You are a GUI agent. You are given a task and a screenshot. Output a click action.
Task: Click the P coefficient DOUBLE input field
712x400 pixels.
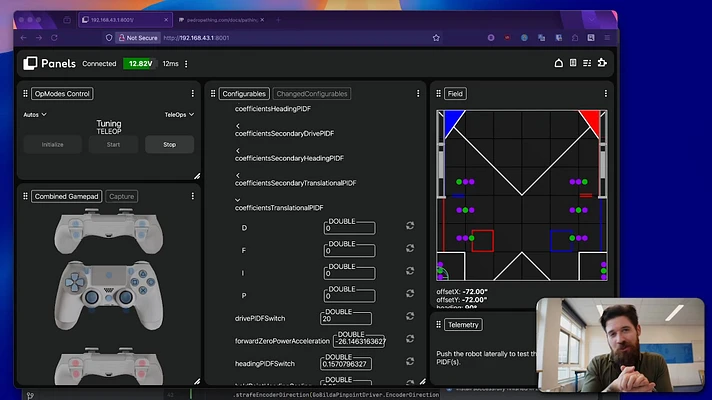(x=350, y=296)
